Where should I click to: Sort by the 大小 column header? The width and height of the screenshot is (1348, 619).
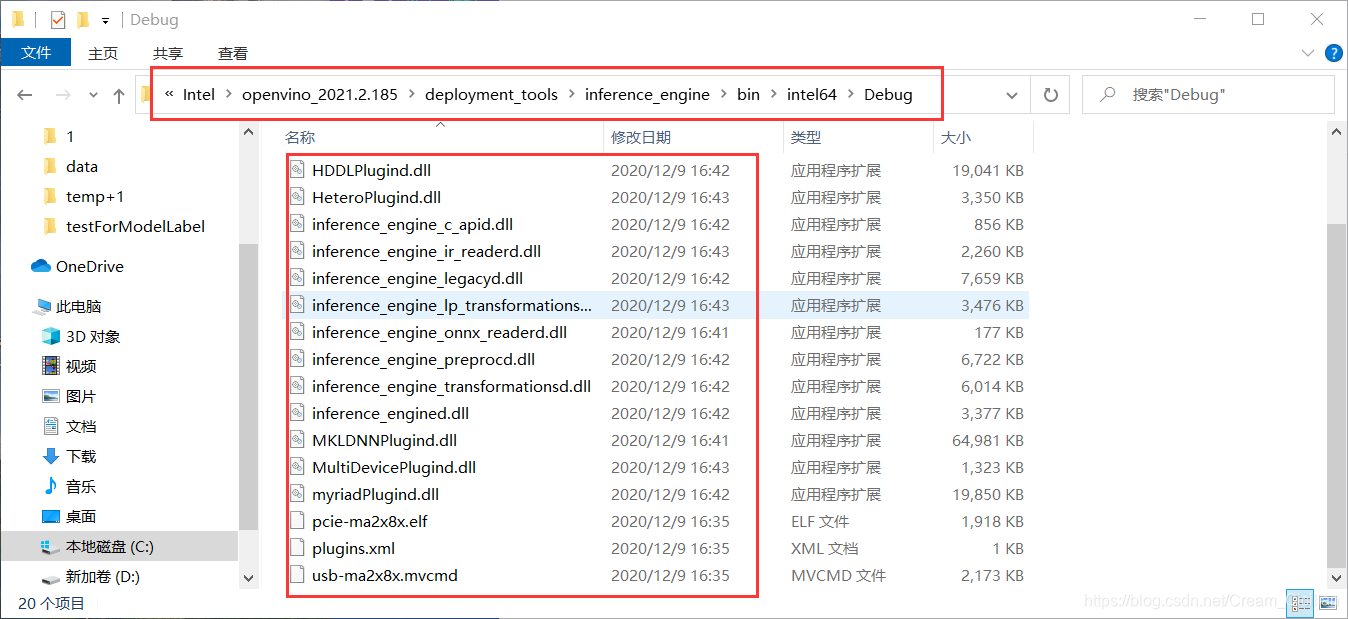[x=956, y=137]
